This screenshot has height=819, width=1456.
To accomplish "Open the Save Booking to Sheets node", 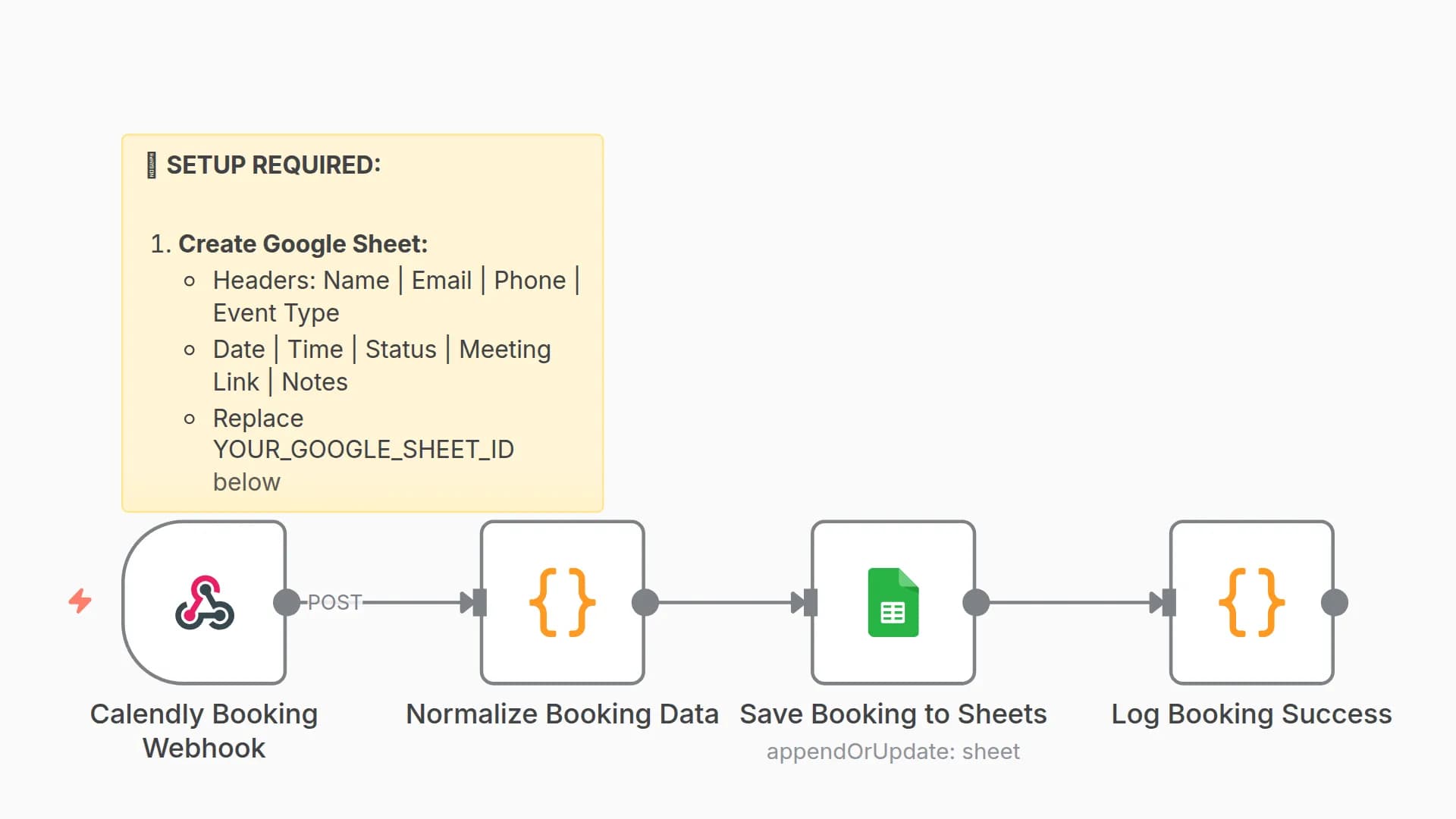I will (x=893, y=603).
